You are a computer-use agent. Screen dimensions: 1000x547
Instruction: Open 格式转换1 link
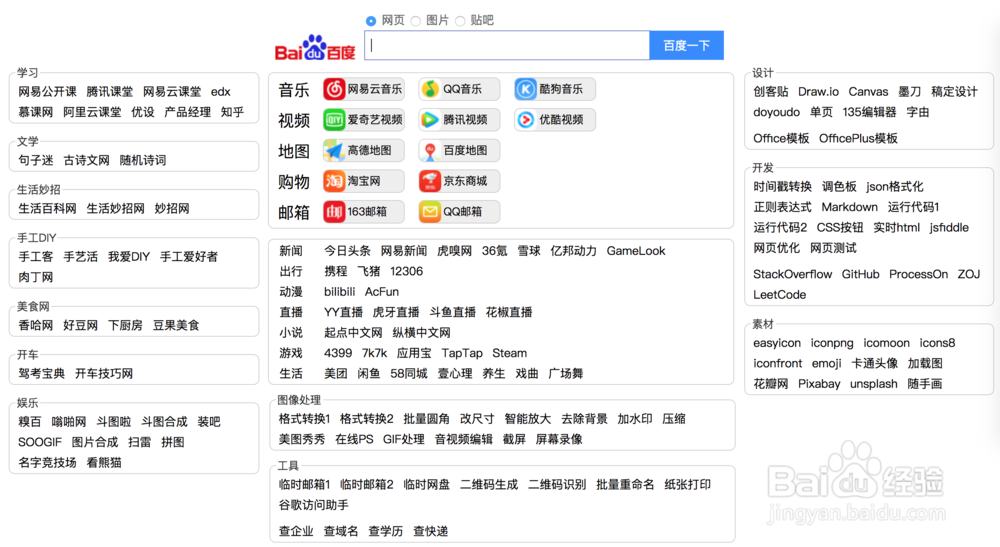click(x=304, y=419)
